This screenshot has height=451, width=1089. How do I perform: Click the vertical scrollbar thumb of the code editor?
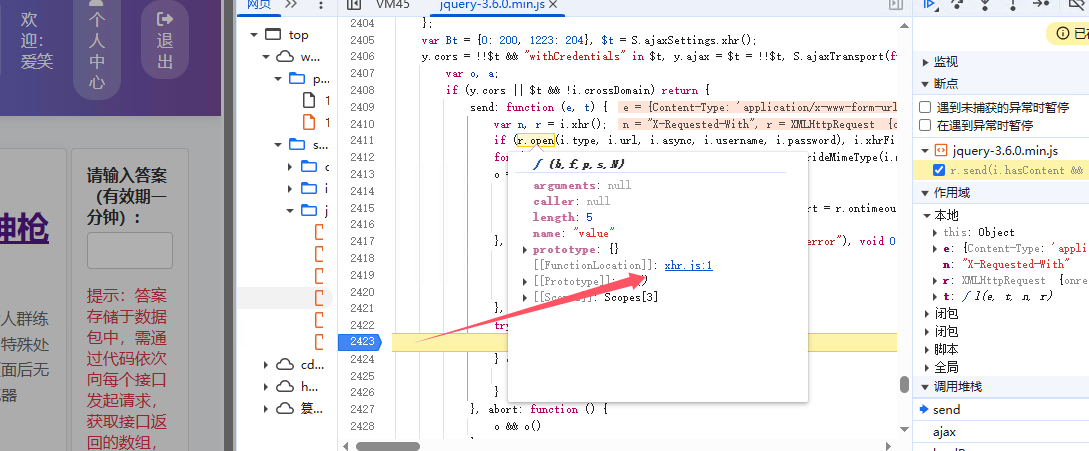pos(904,384)
